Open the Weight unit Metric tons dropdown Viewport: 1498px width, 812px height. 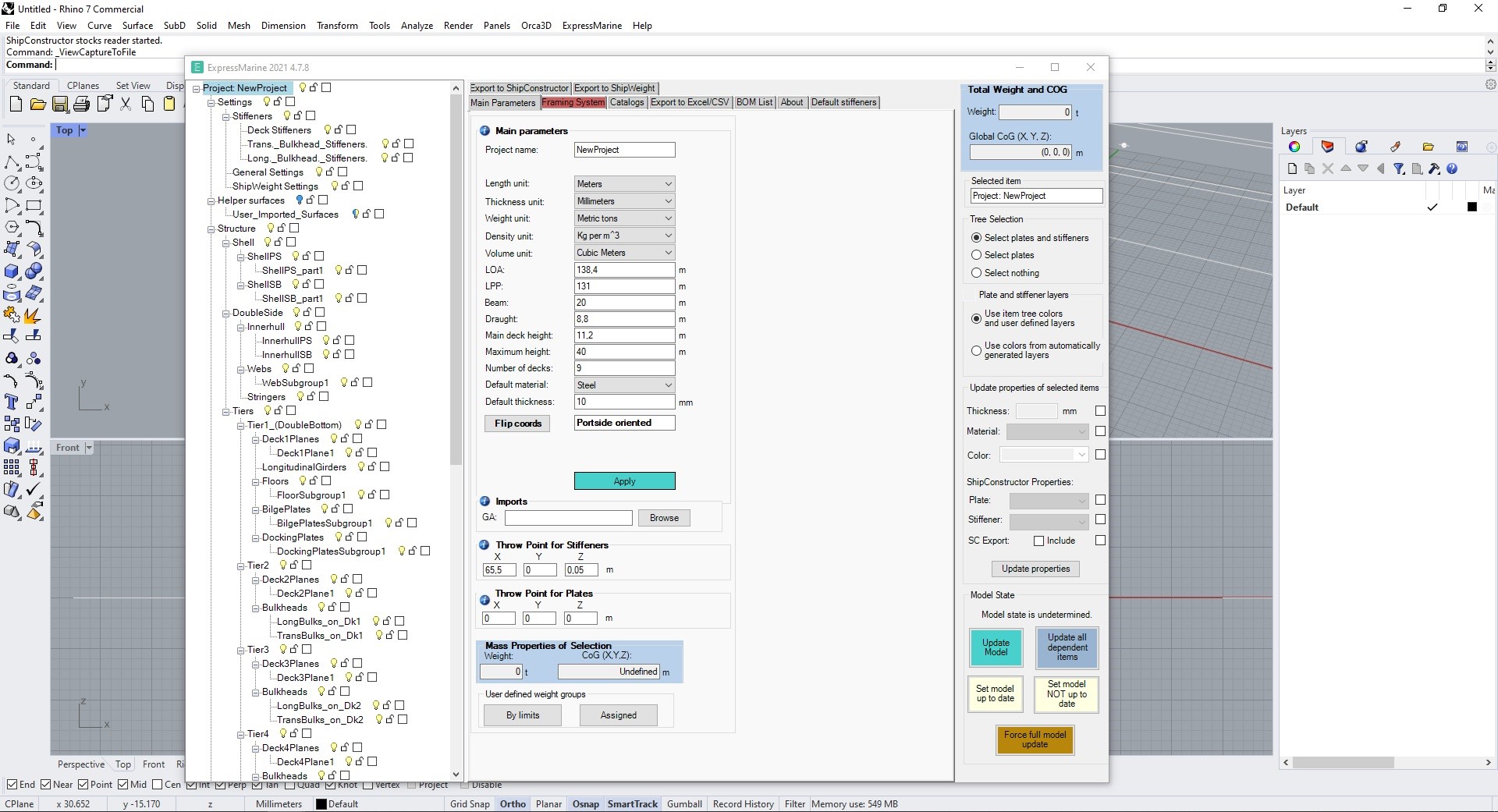pos(624,218)
